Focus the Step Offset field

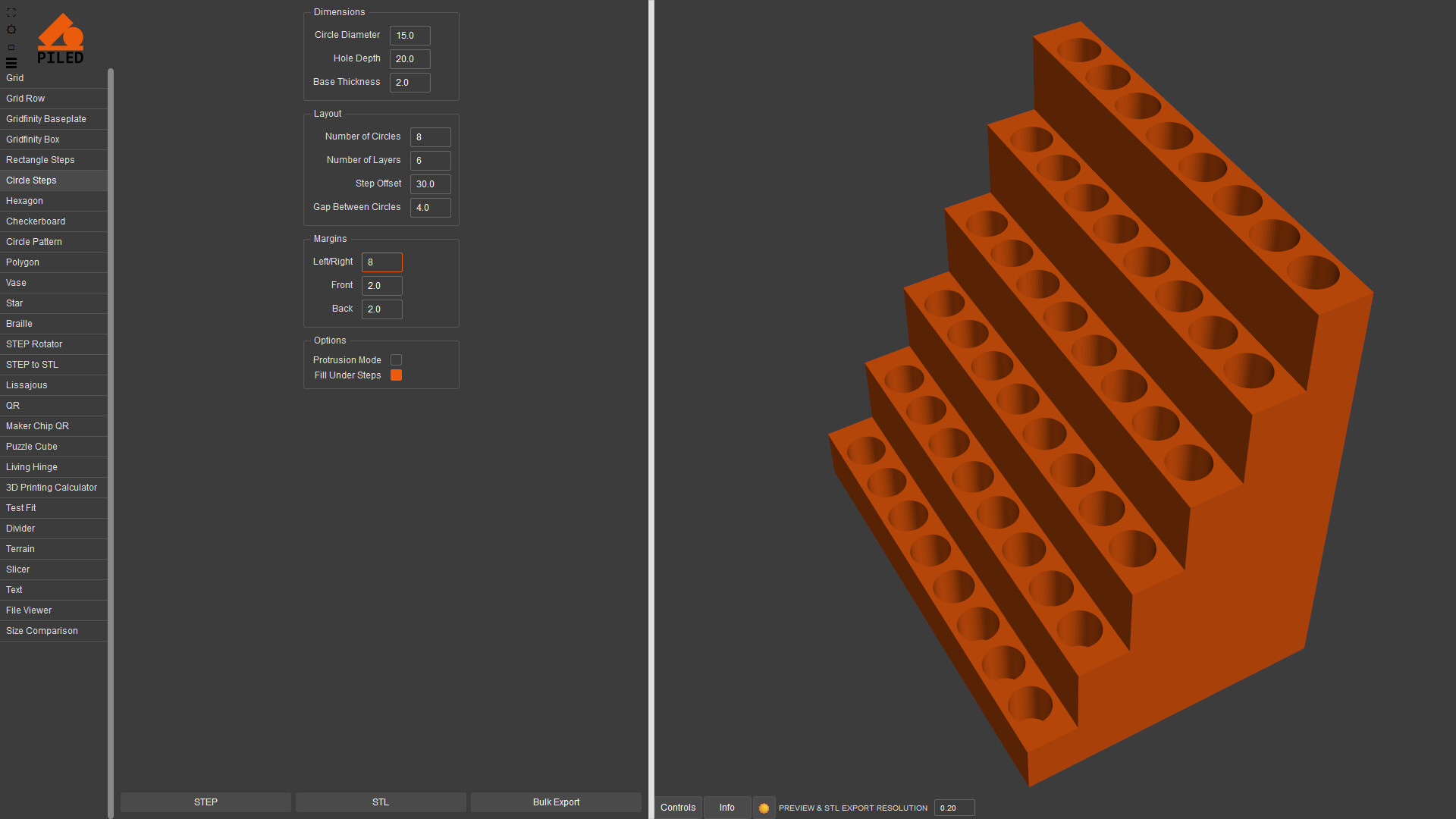pyautogui.click(x=430, y=184)
